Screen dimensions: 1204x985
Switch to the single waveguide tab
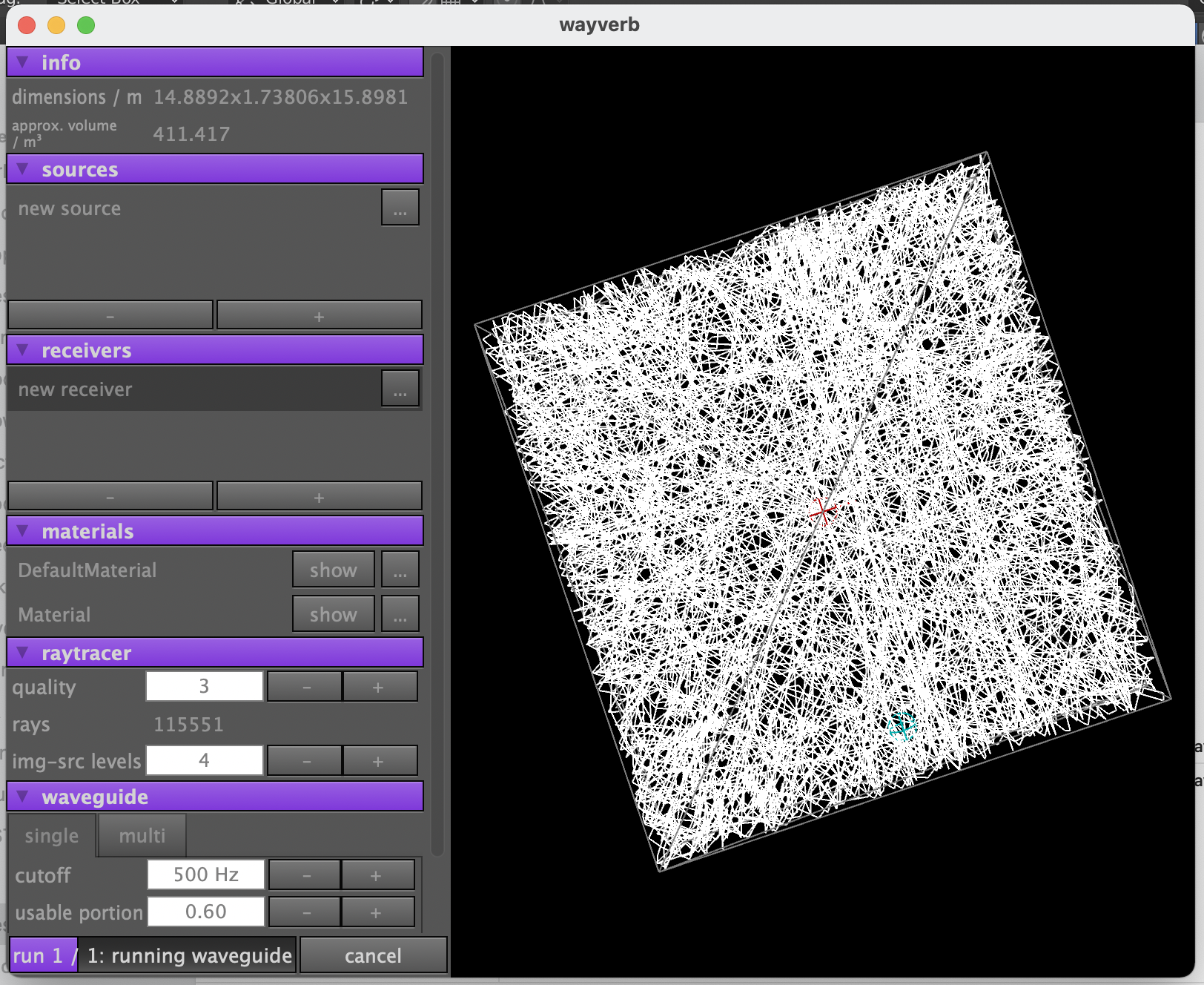pos(51,836)
